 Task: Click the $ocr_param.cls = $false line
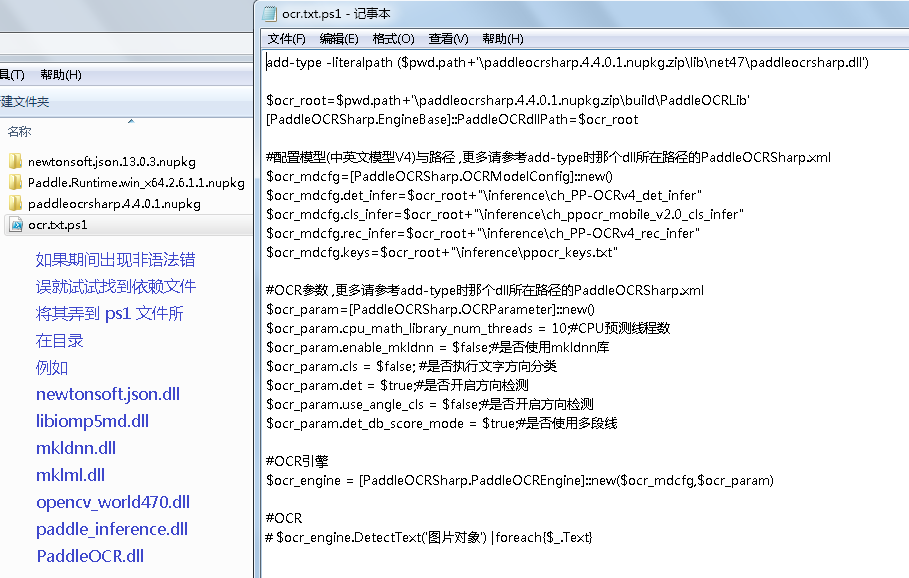[411, 366]
